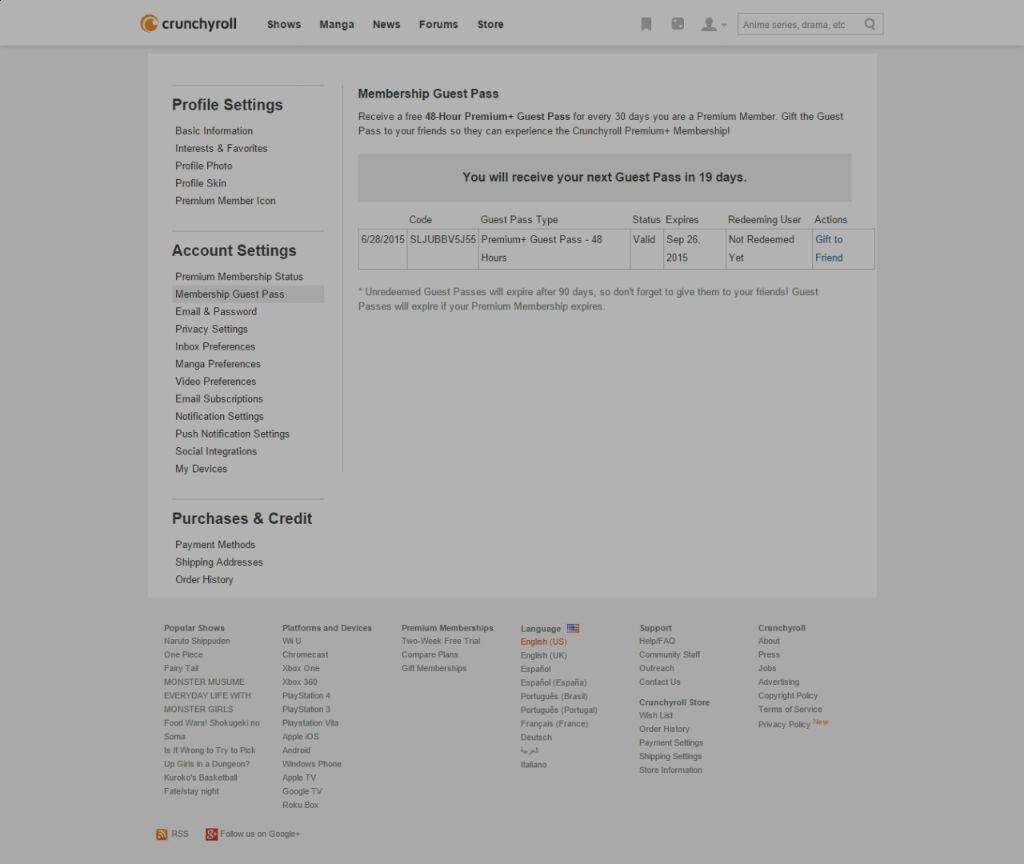Screen dimensions: 1024x864
Task: View Order History in sidebar
Action: (x=204, y=580)
